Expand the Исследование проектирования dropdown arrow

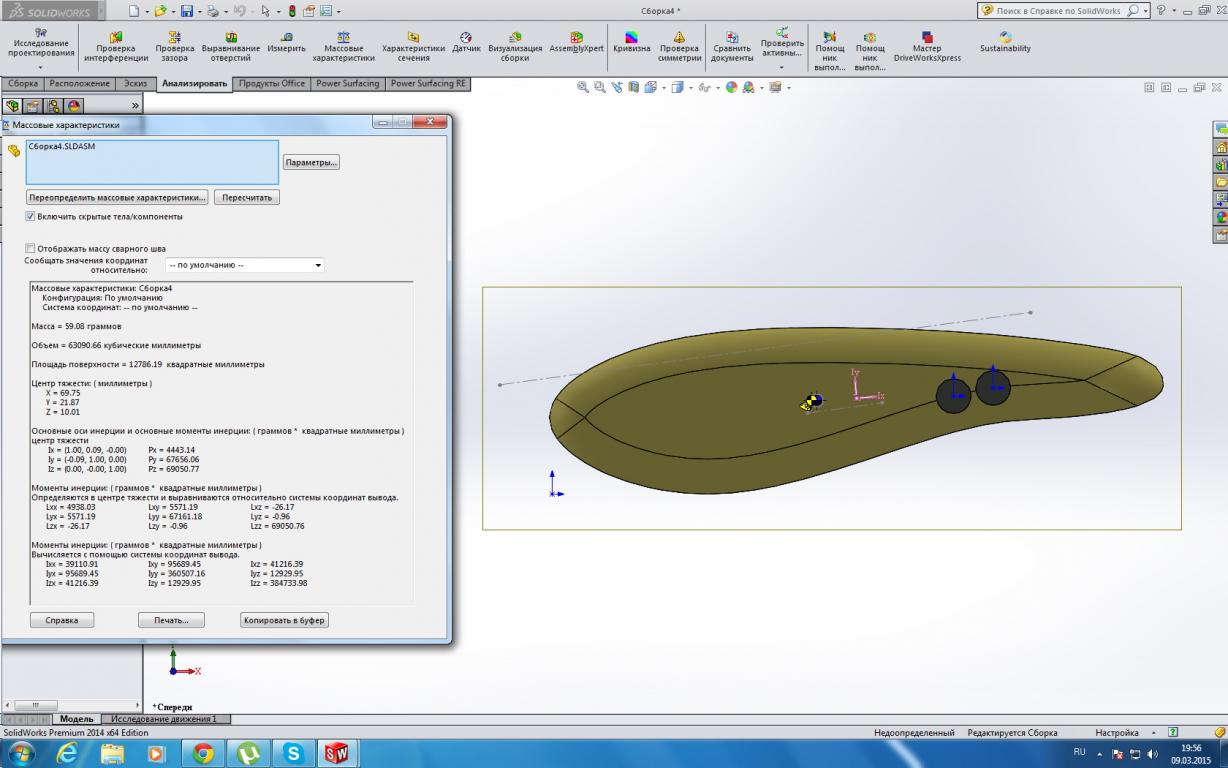pos(40,68)
